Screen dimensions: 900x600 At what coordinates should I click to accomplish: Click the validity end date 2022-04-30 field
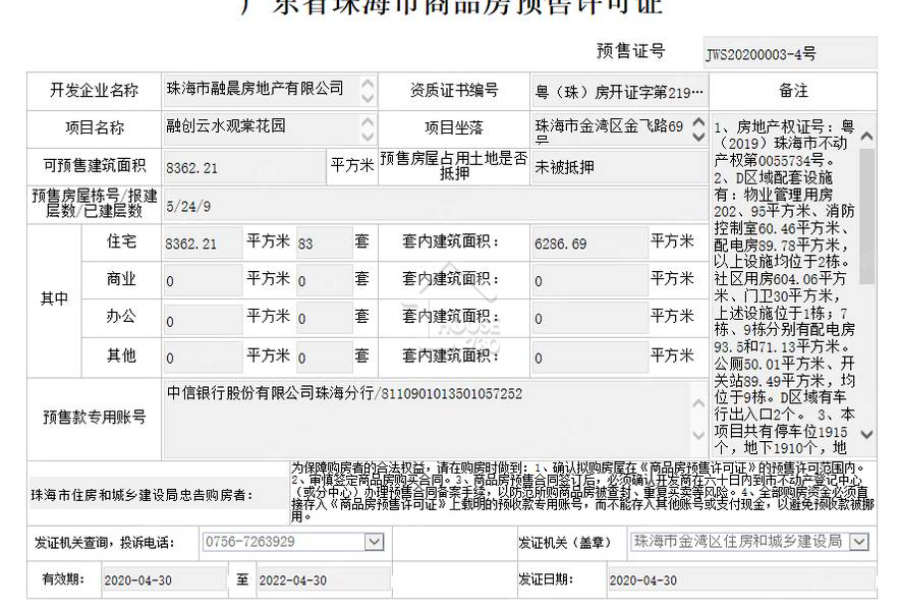[323, 580]
